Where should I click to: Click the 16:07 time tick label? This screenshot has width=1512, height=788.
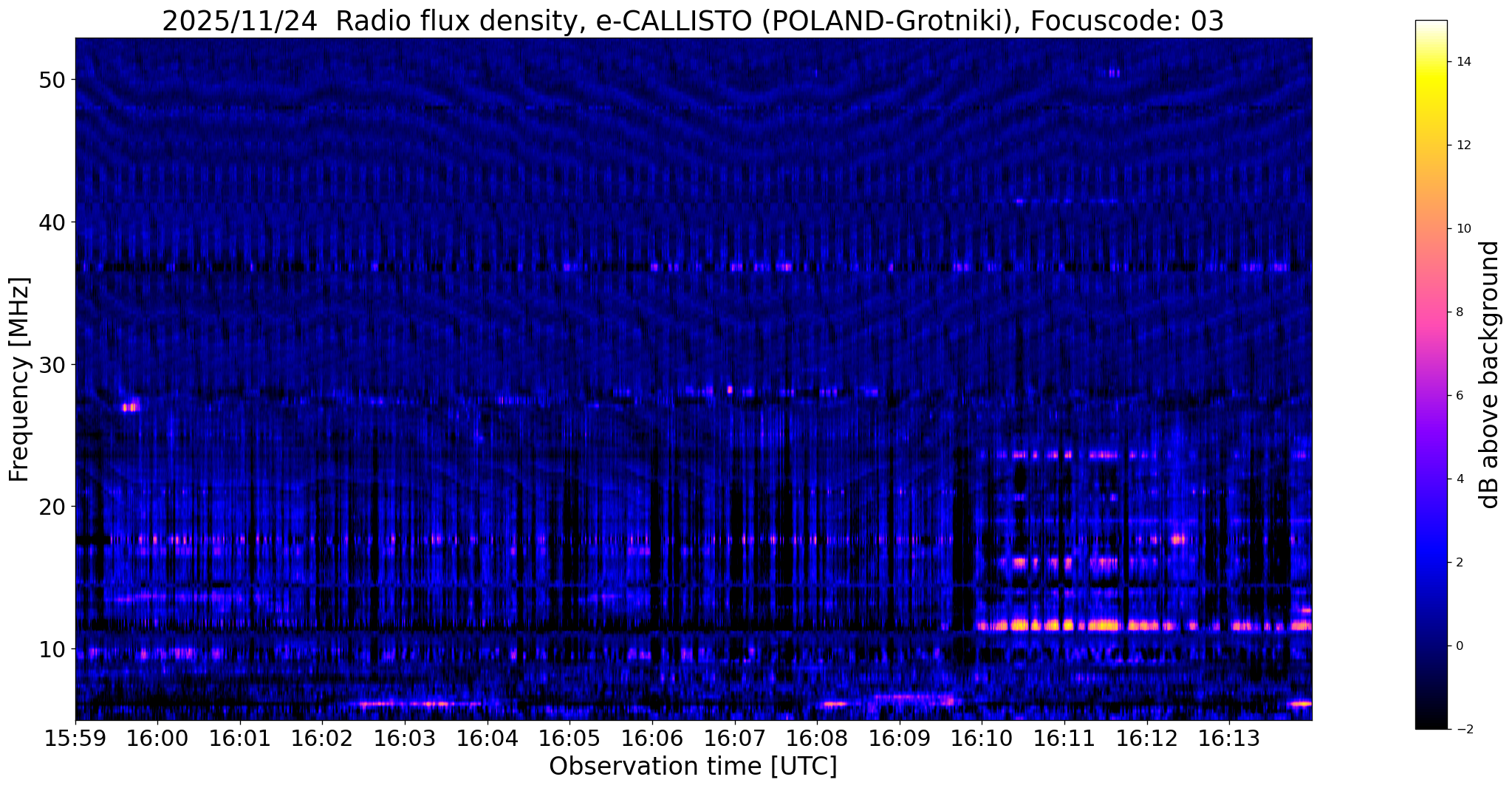tap(734, 738)
